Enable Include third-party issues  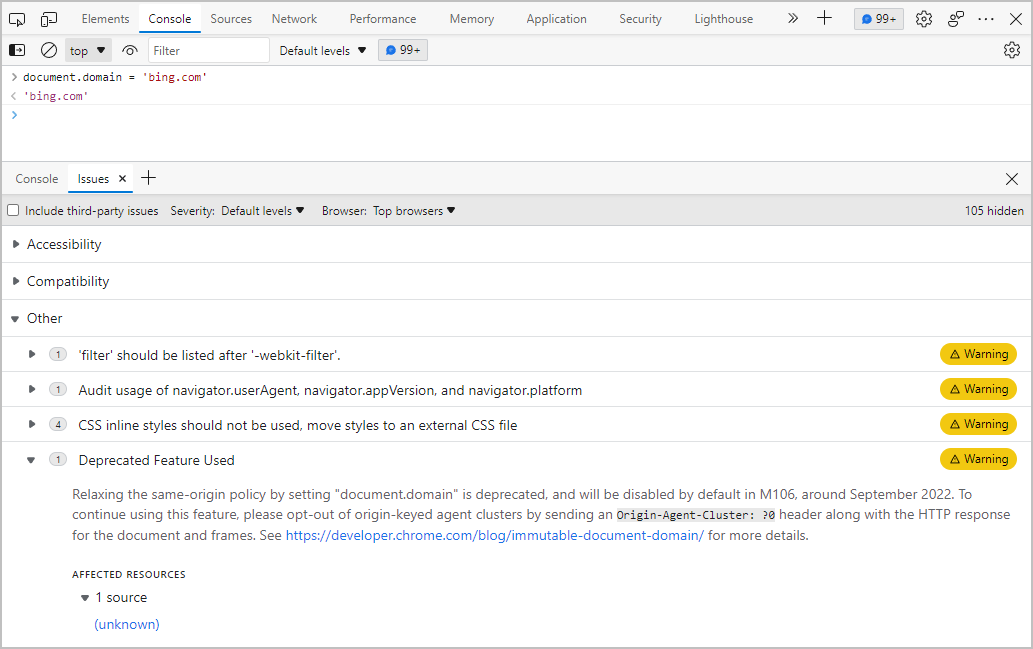[x=13, y=210]
